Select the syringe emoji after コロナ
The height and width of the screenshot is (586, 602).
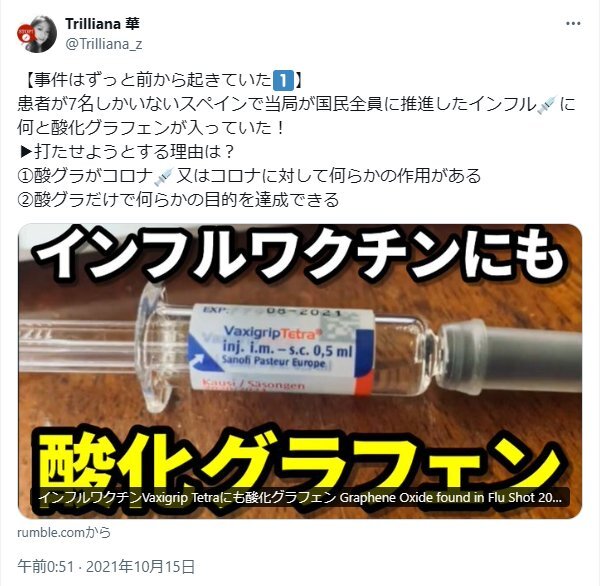(164, 176)
